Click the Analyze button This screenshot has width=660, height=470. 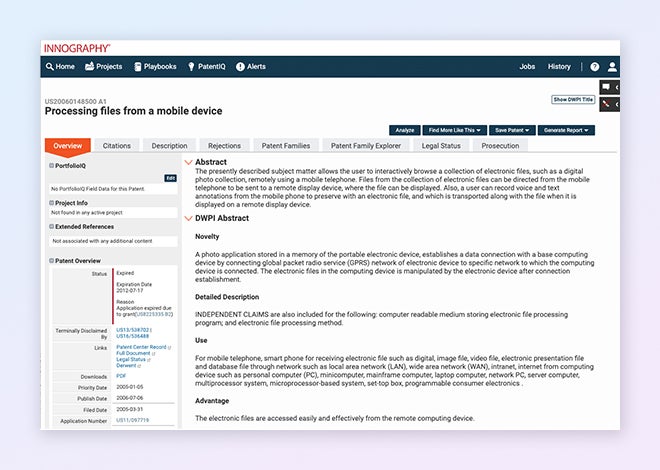click(404, 130)
